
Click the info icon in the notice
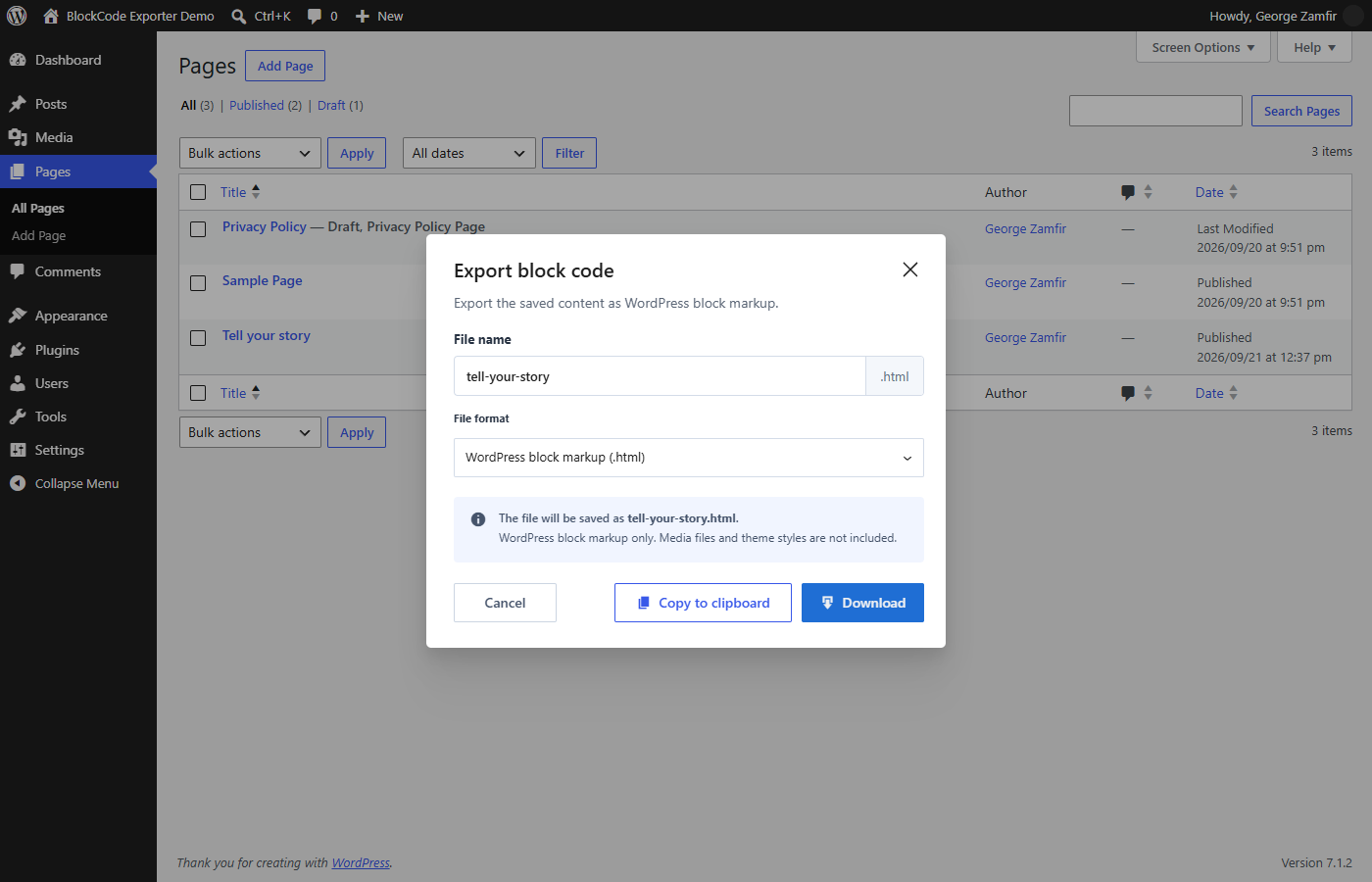[x=478, y=519]
